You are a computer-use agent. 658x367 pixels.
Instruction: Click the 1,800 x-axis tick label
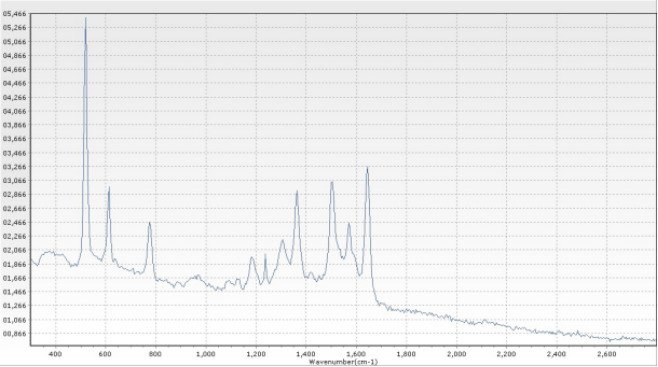pyautogui.click(x=406, y=354)
